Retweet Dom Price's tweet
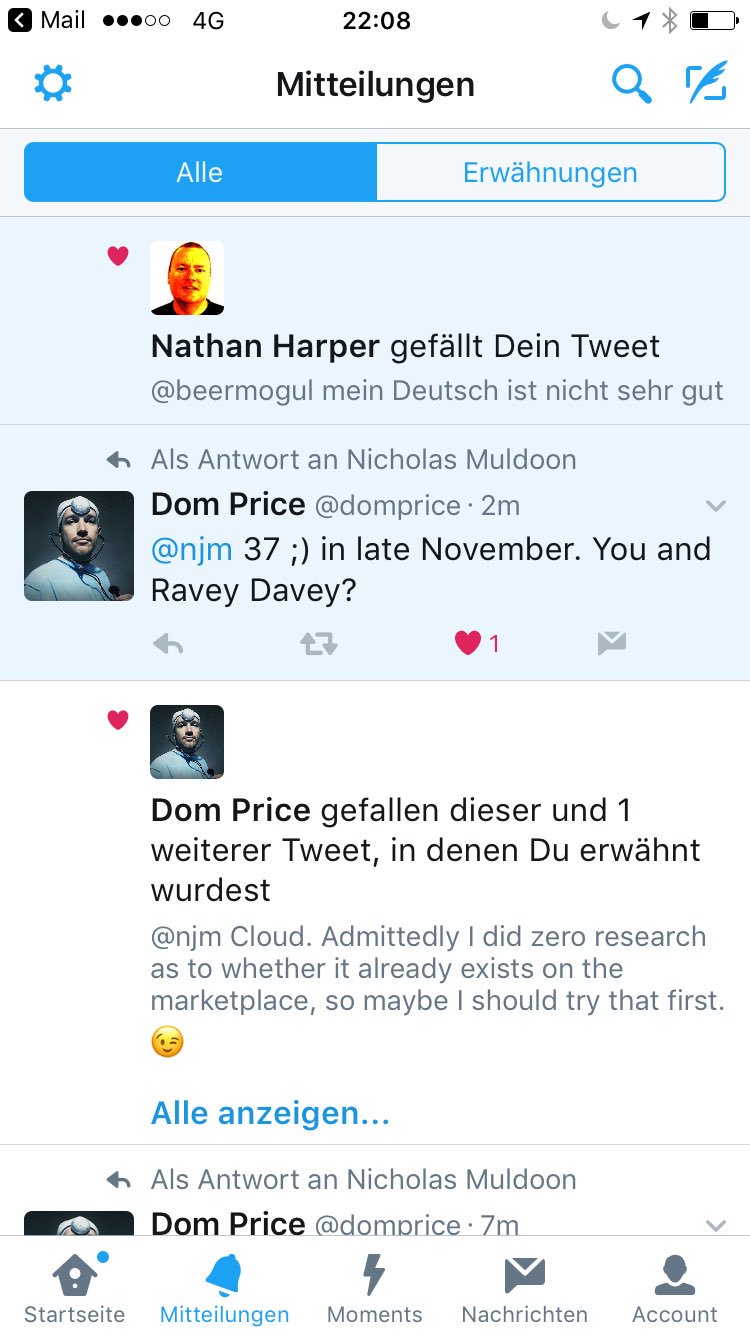Image resolution: width=750 pixels, height=1334 pixels. (317, 644)
